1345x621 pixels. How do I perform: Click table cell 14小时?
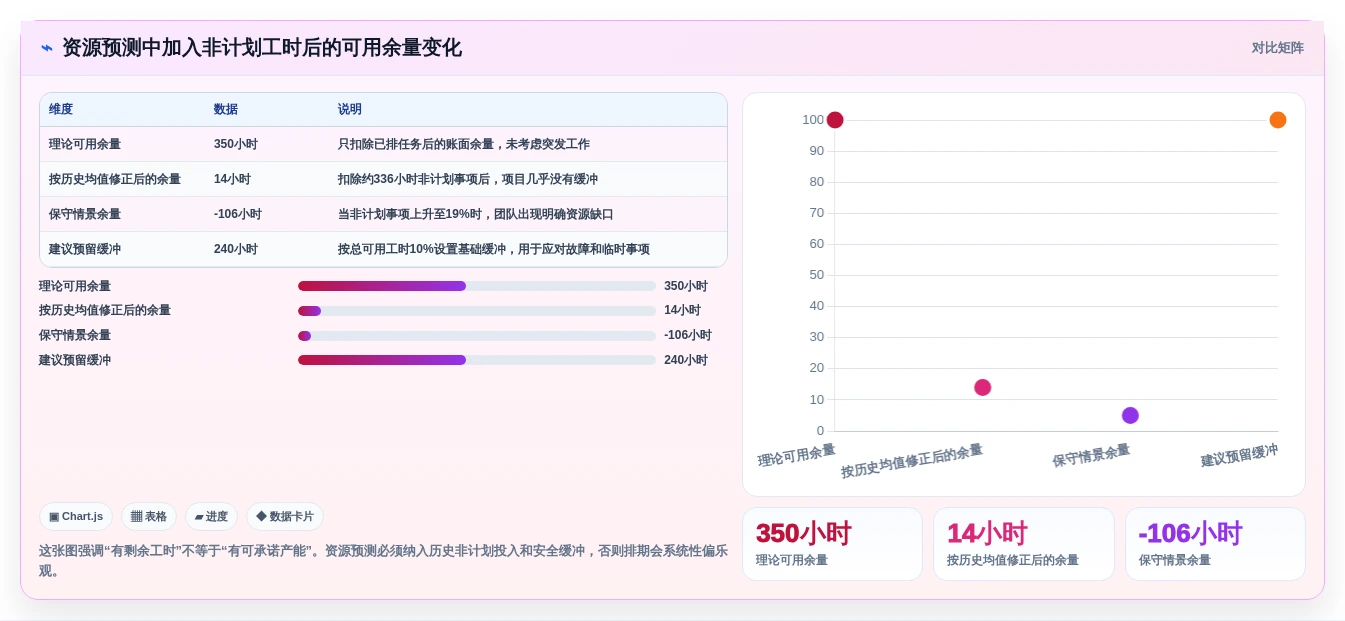232,180
